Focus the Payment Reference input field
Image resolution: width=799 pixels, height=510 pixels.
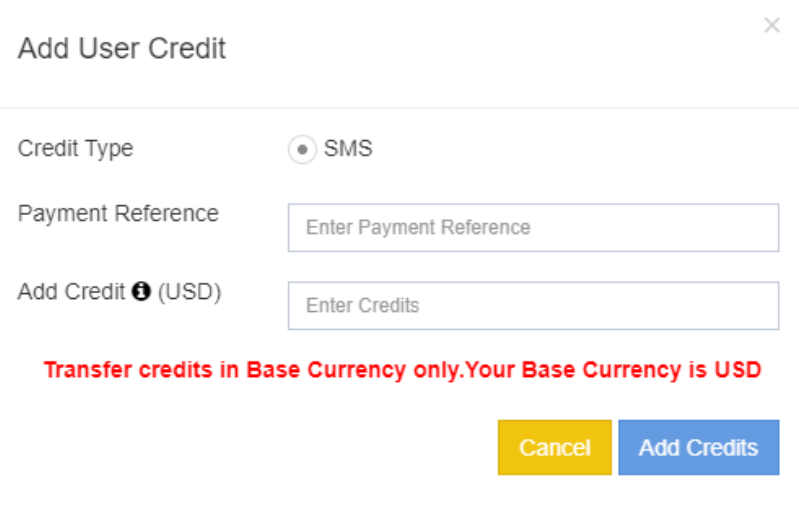tap(533, 228)
